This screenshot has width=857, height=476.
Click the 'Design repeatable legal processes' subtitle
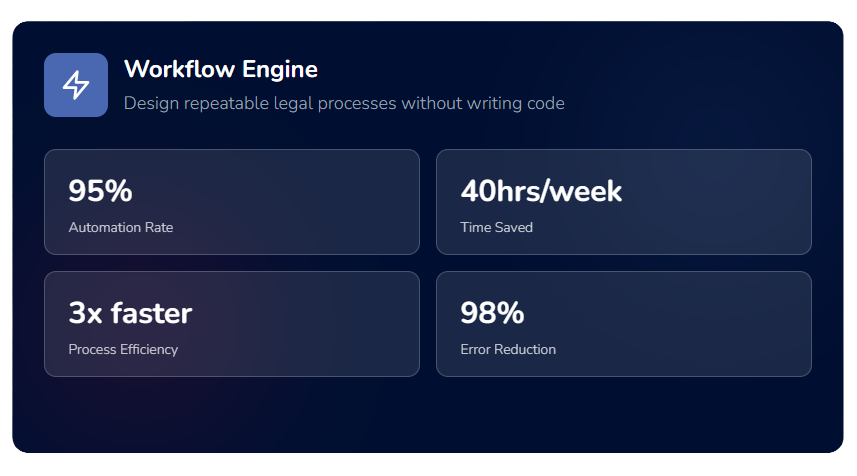click(344, 103)
